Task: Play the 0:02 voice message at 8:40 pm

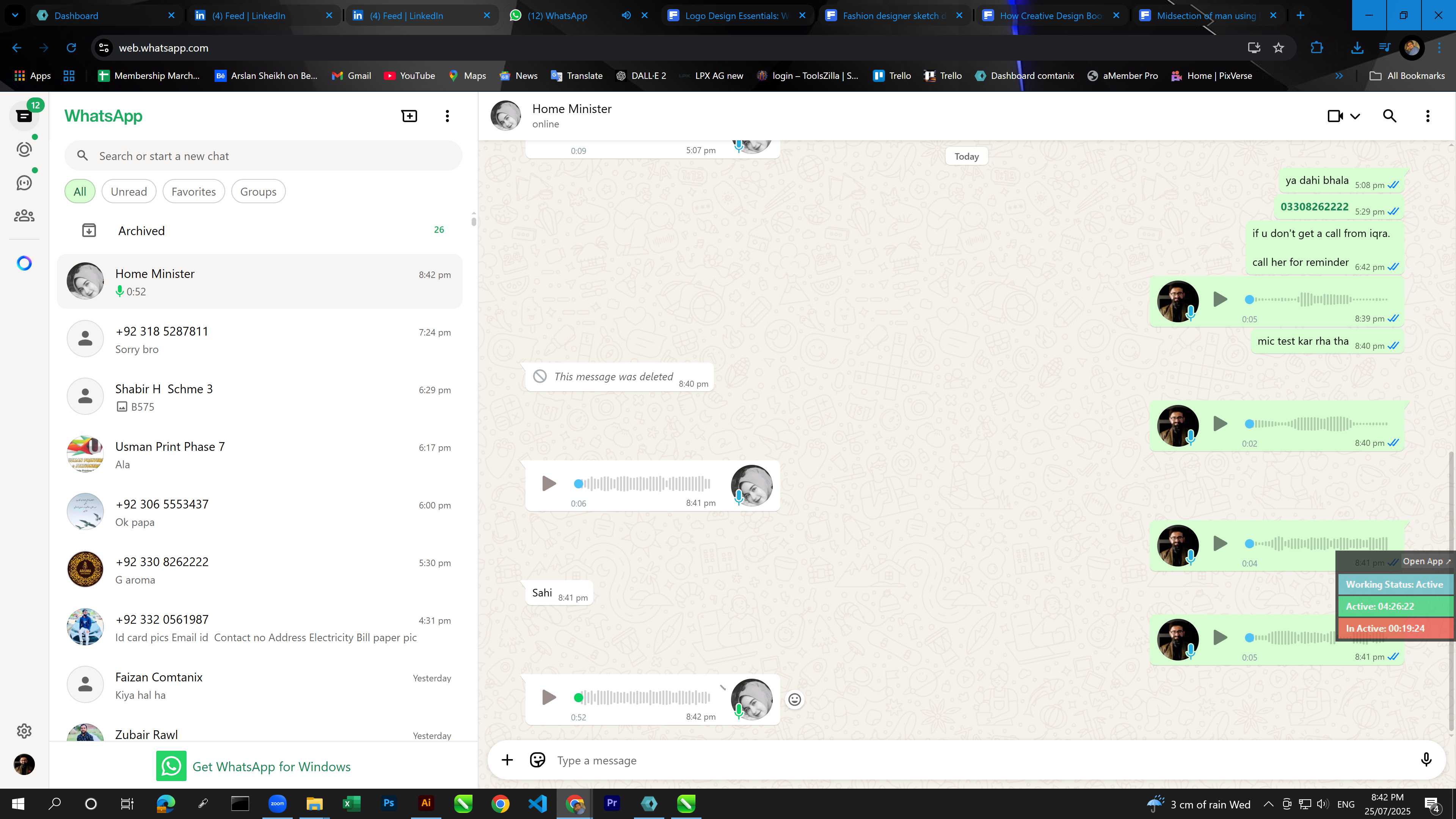Action: coord(1220,424)
